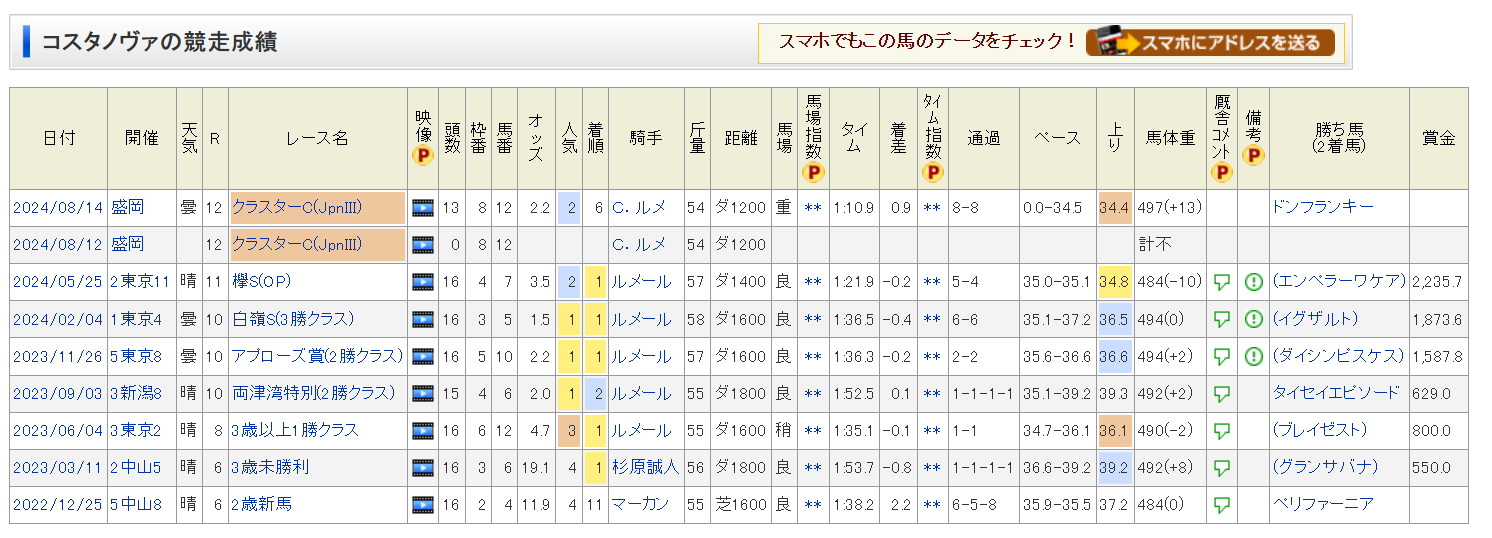1492x538 pixels.
Task: Play video for 欅S(OP) race
Action: tap(423, 282)
